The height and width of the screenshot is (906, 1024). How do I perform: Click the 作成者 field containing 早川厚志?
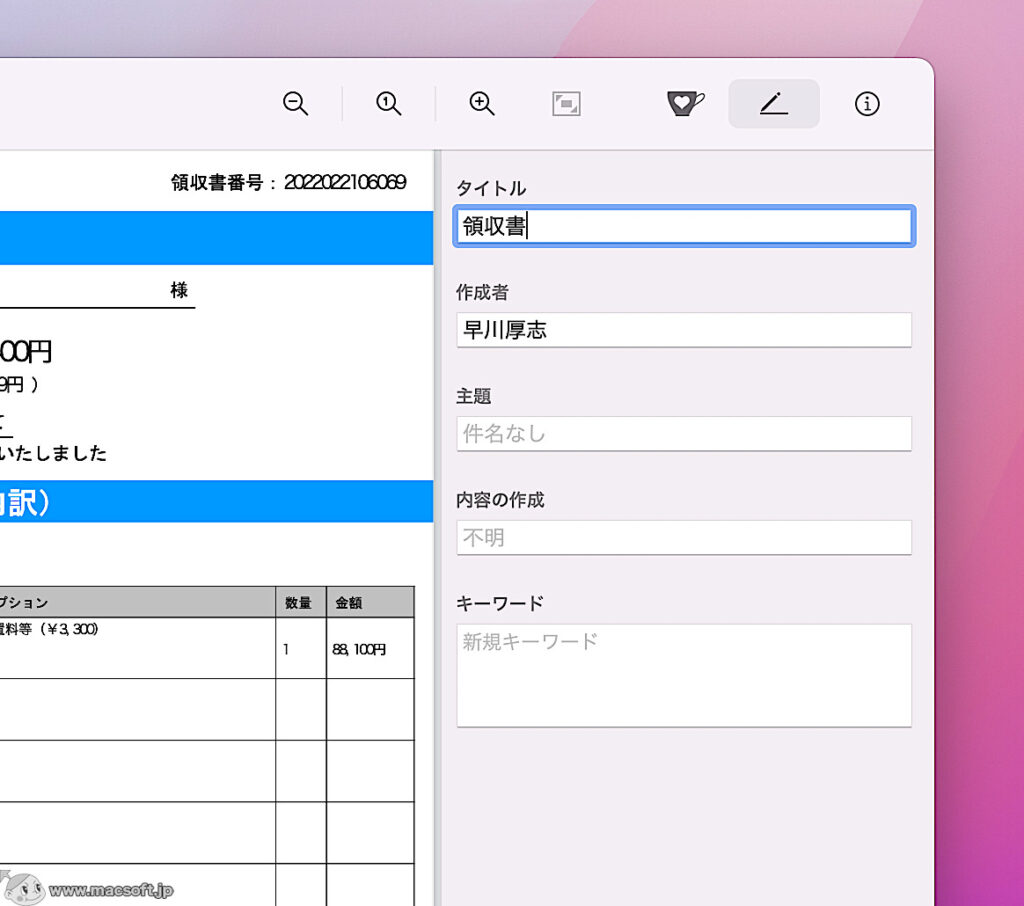point(683,330)
